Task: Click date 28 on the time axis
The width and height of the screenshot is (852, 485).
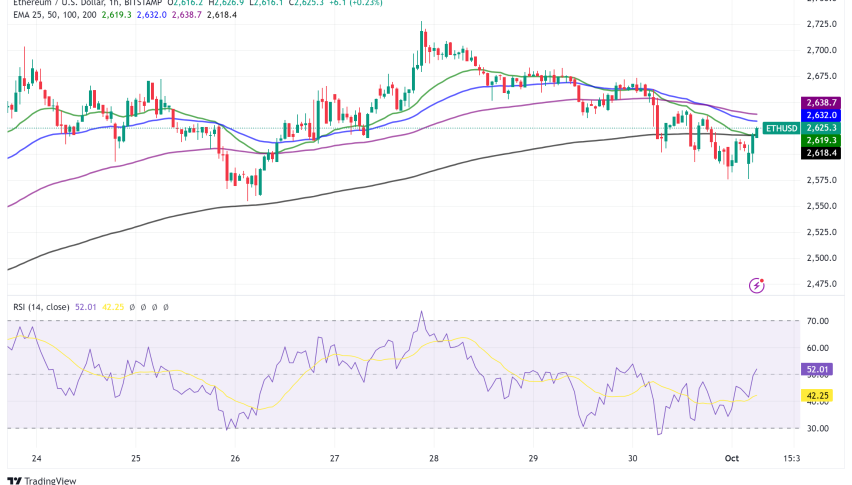Action: click(434, 459)
